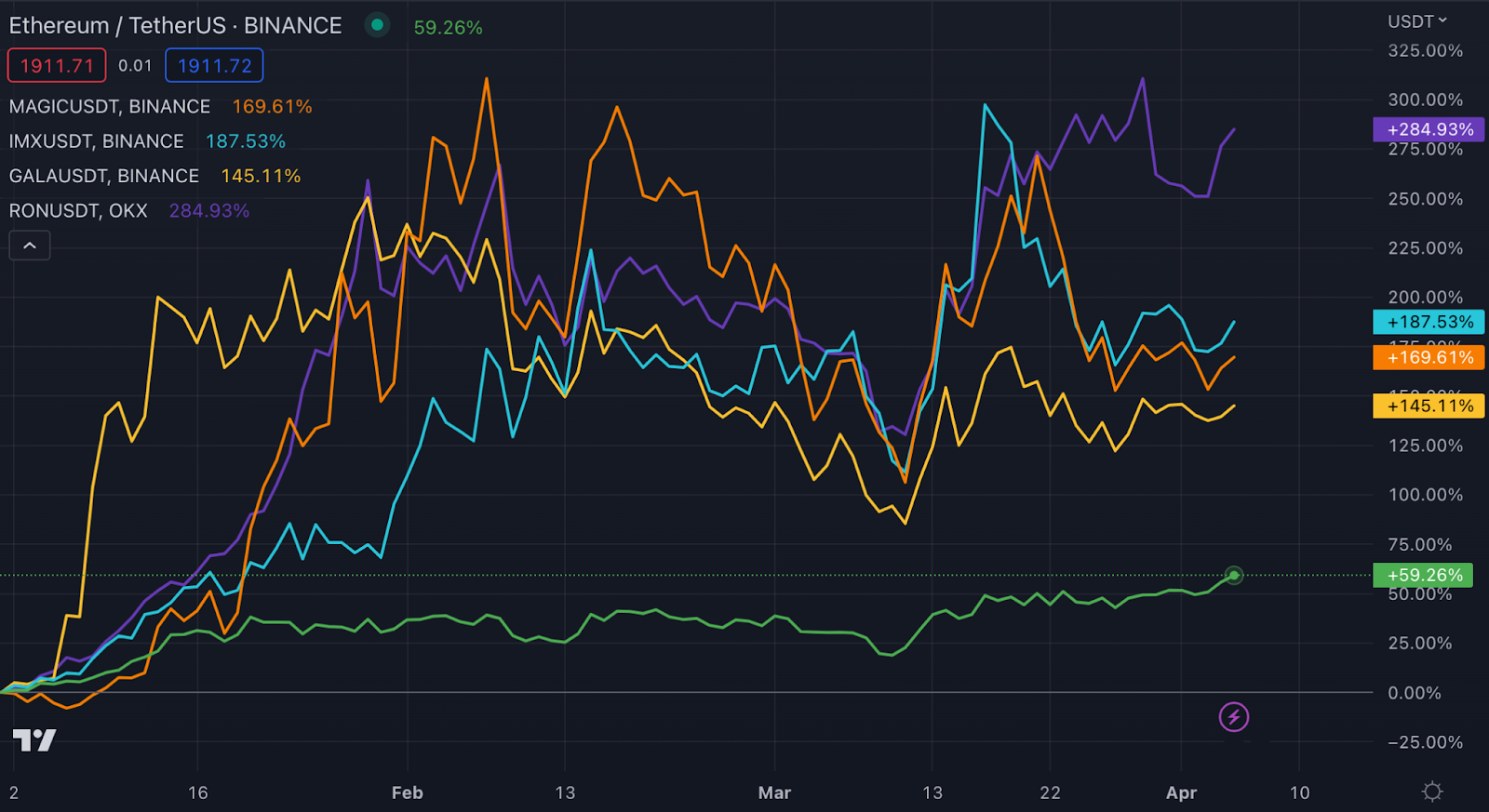Click the green market status dot
The width and height of the screenshot is (1489, 812).
pyautogui.click(x=377, y=25)
